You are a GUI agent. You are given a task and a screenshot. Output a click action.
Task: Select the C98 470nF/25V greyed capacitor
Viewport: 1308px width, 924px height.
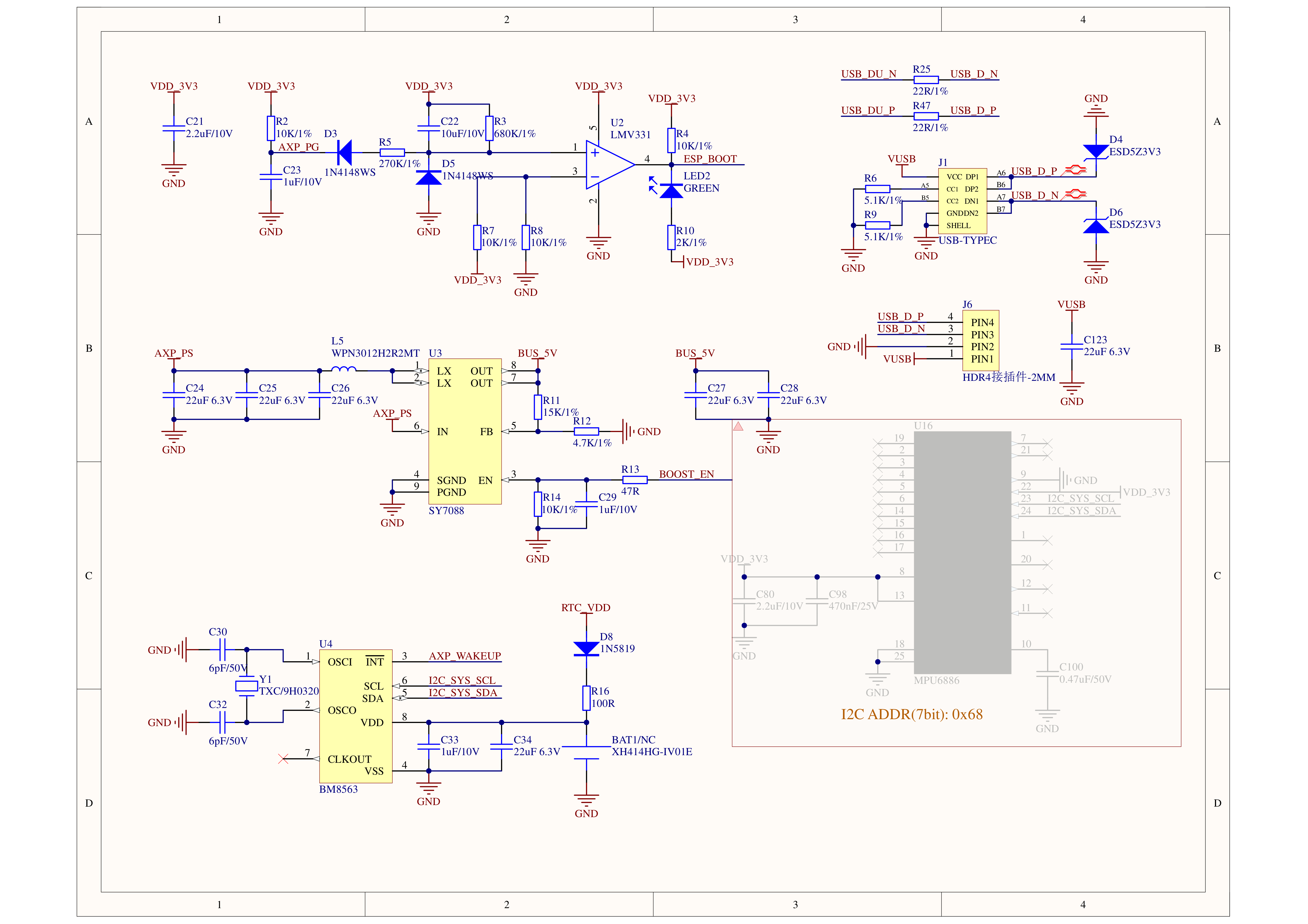pyautogui.click(x=817, y=601)
